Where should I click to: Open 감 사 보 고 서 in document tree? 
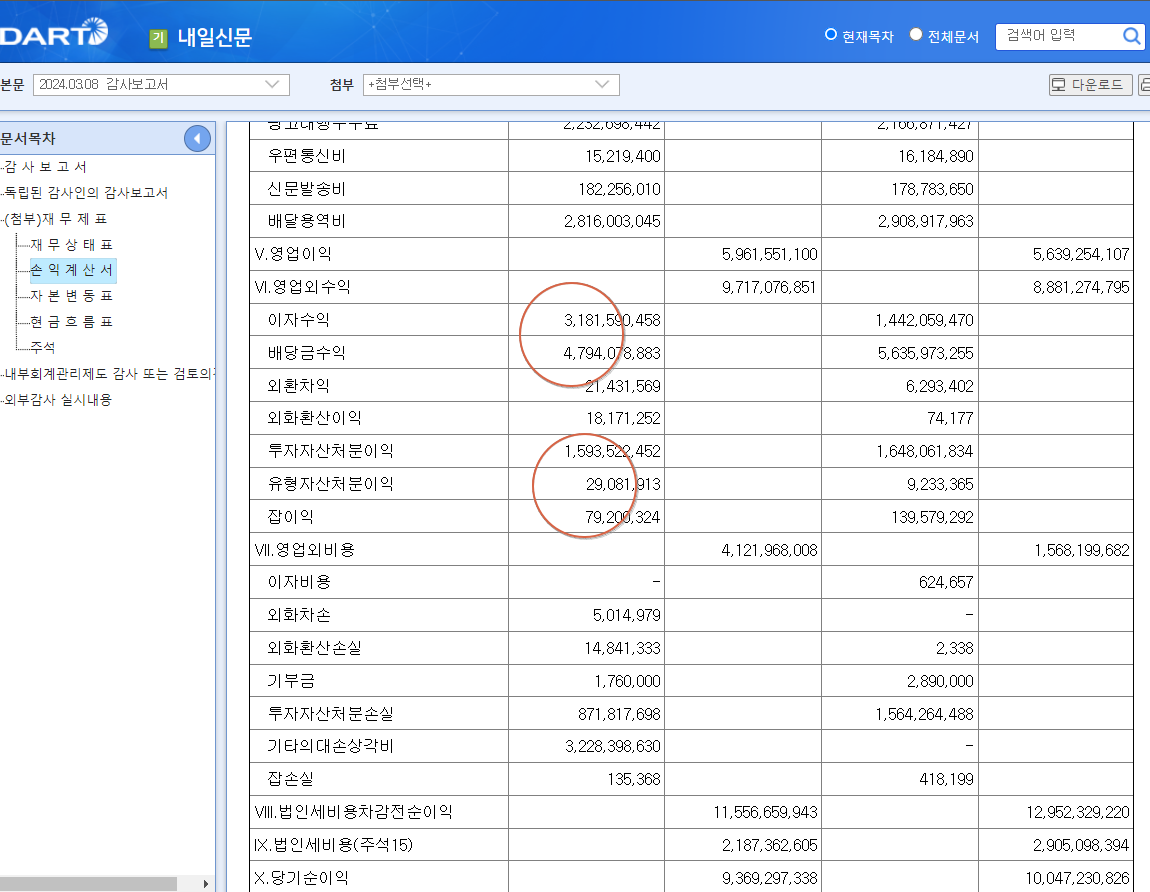coord(45,167)
